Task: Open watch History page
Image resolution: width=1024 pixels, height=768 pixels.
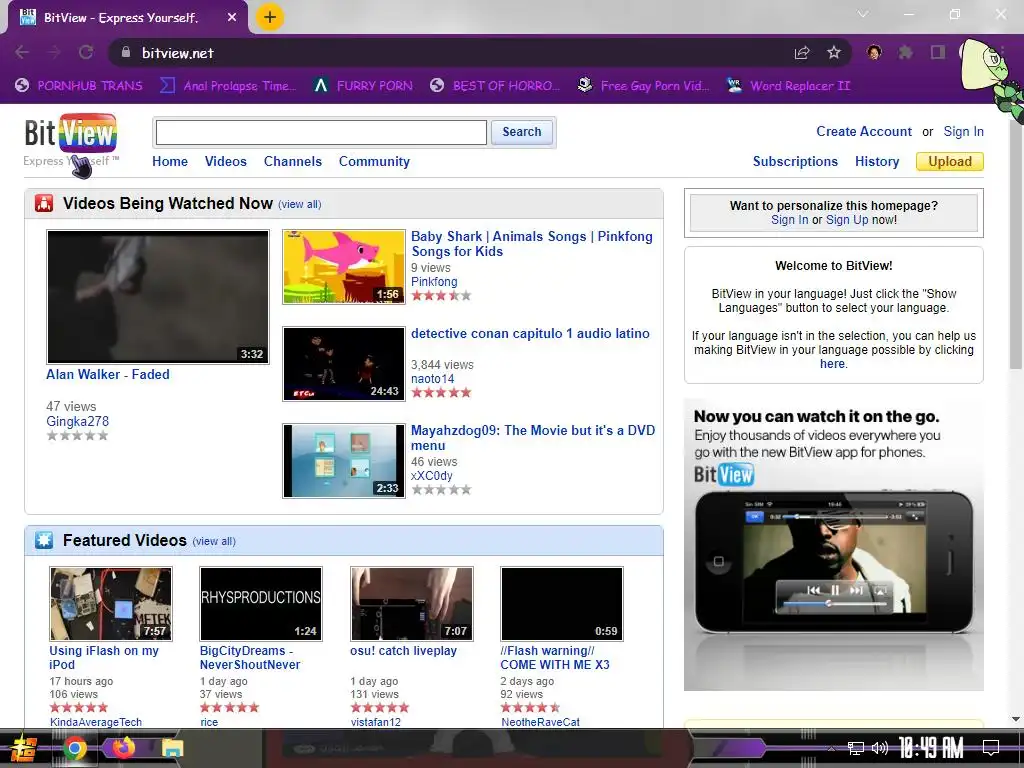Action: (x=877, y=161)
